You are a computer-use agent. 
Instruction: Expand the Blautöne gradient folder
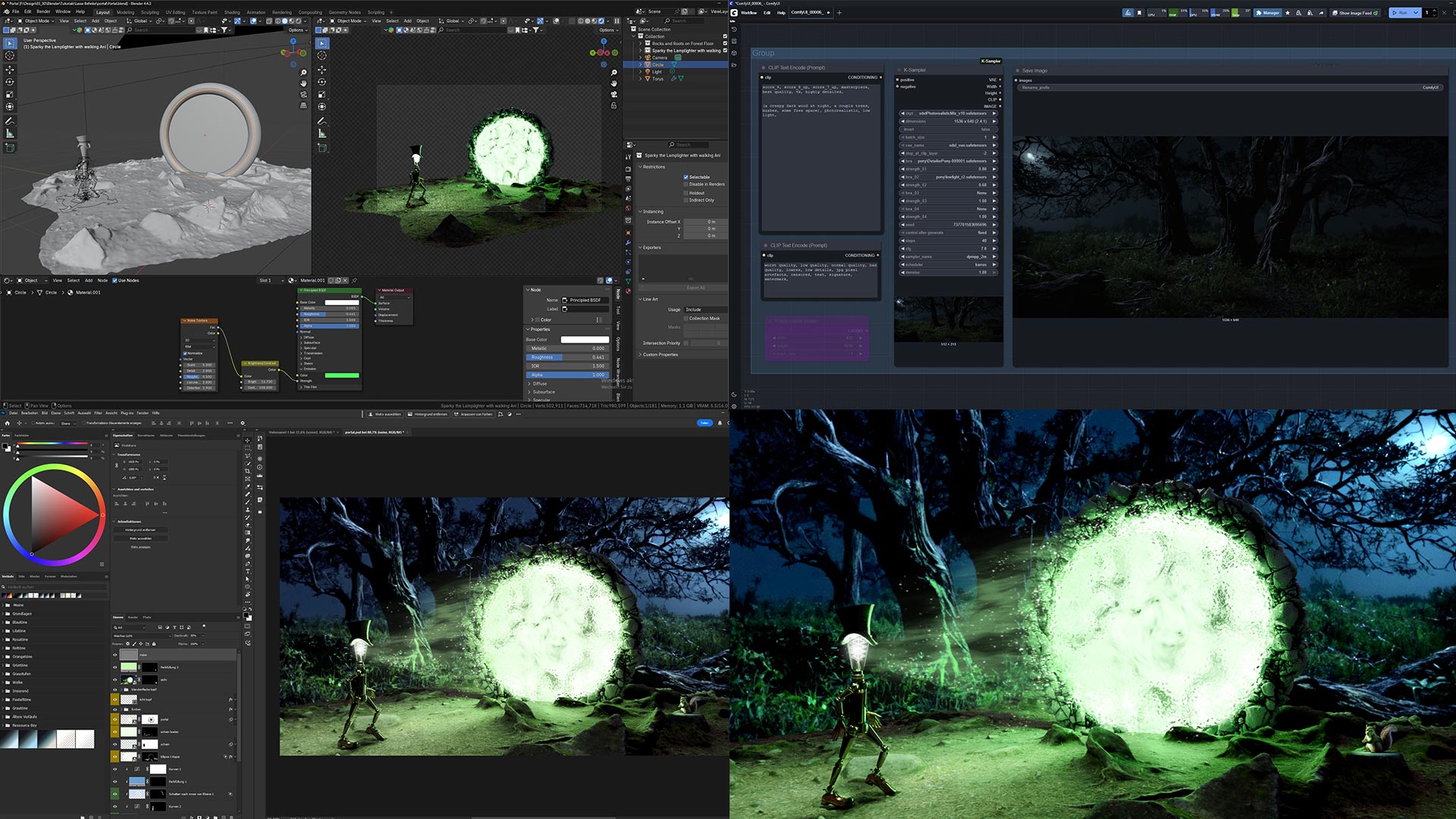tap(3, 623)
